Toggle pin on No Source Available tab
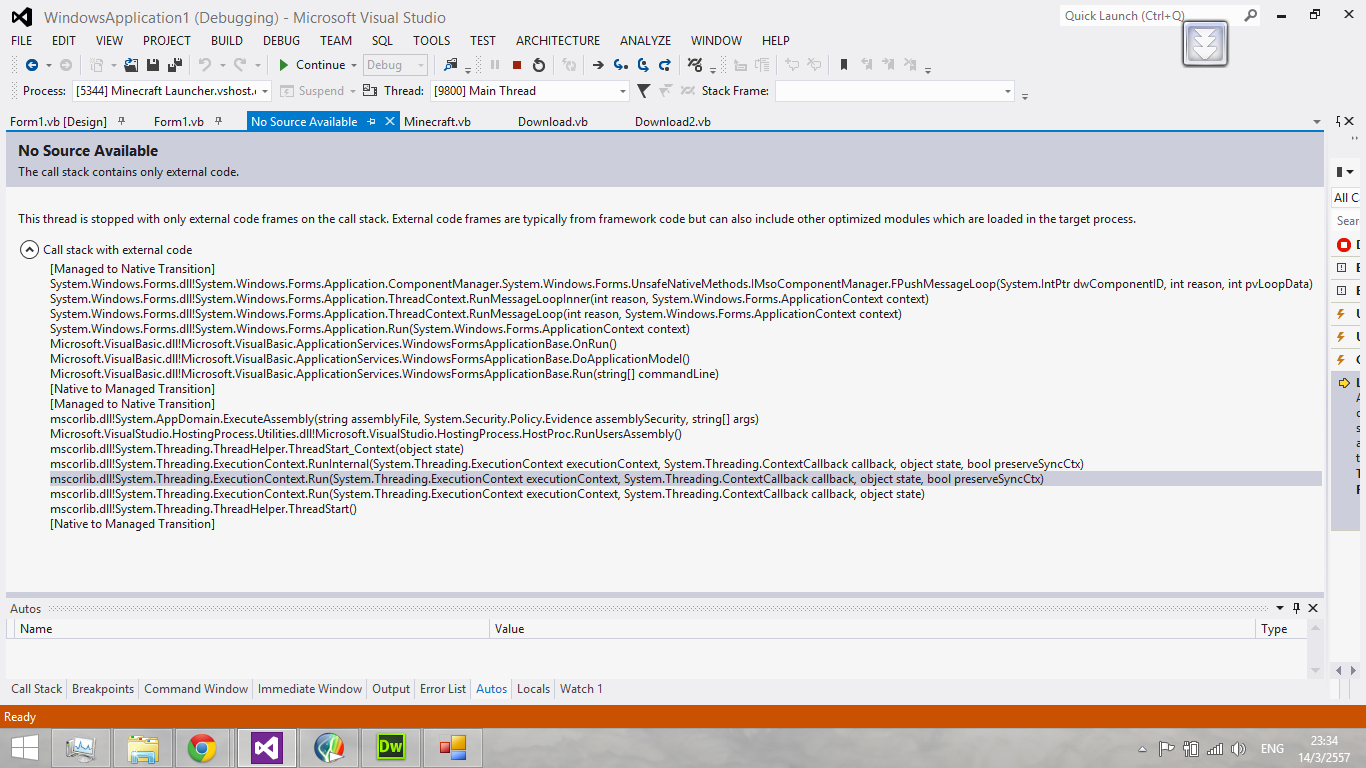Screen dimensions: 1366x768 (371, 122)
